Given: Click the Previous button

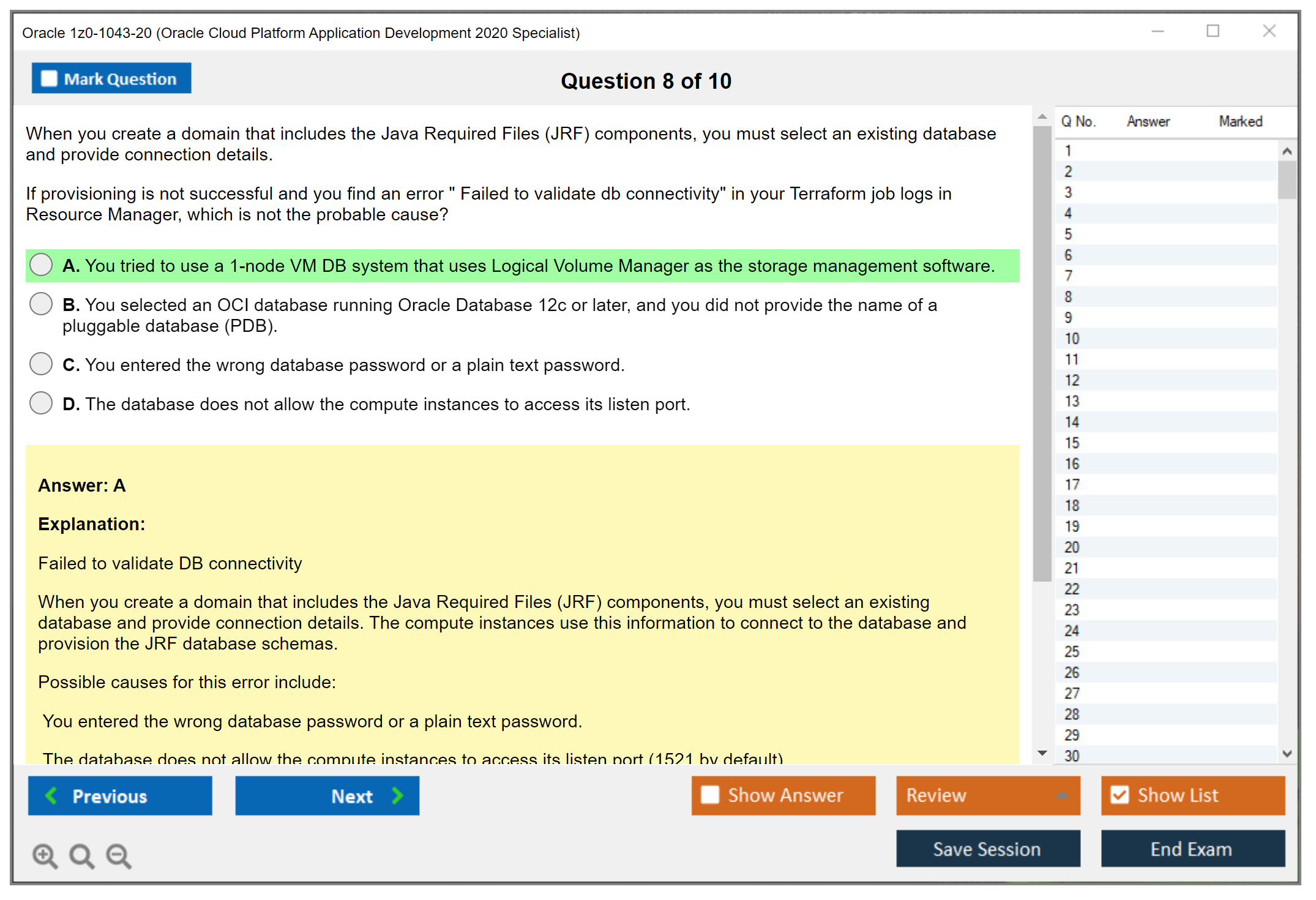Looking at the screenshot, I should [x=120, y=795].
